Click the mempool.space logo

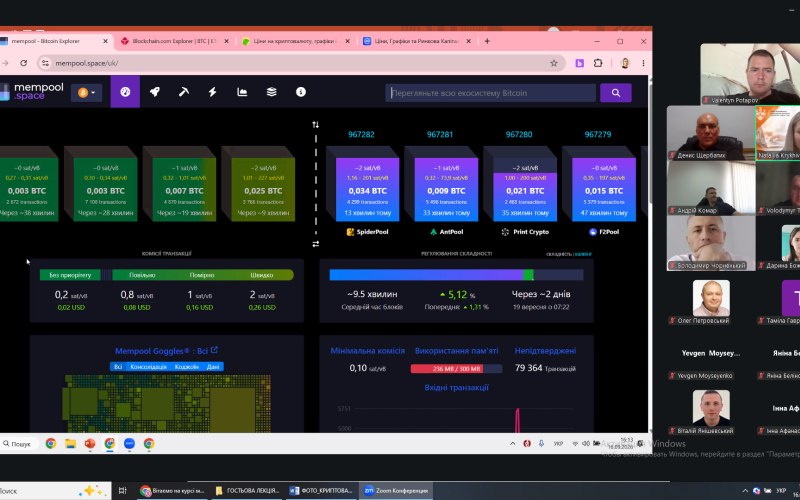point(32,91)
